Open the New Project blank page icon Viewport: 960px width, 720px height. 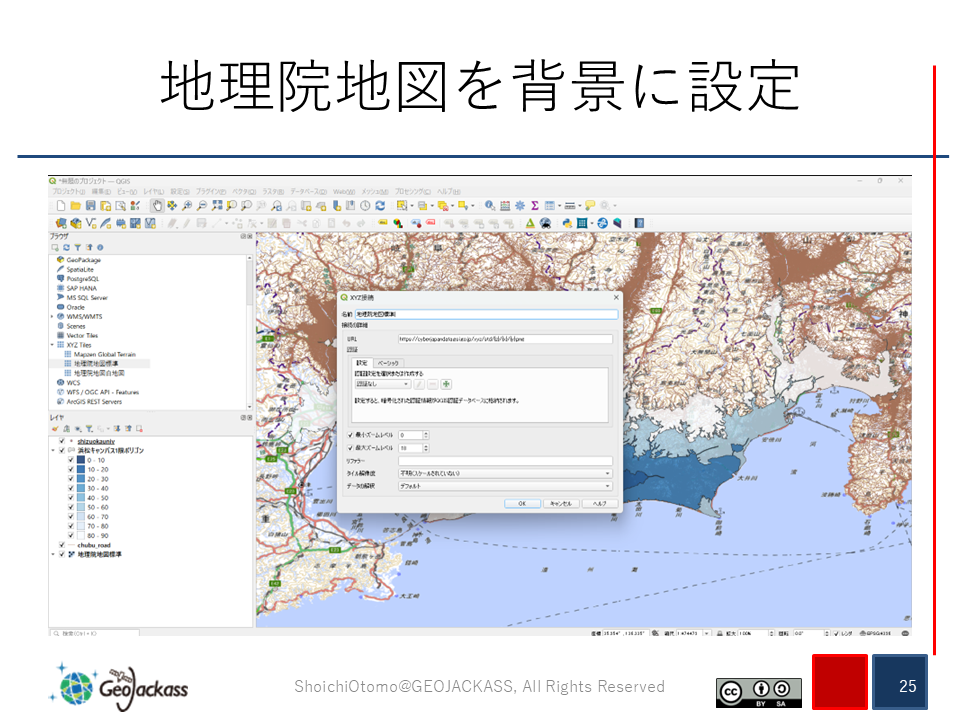click(60, 205)
